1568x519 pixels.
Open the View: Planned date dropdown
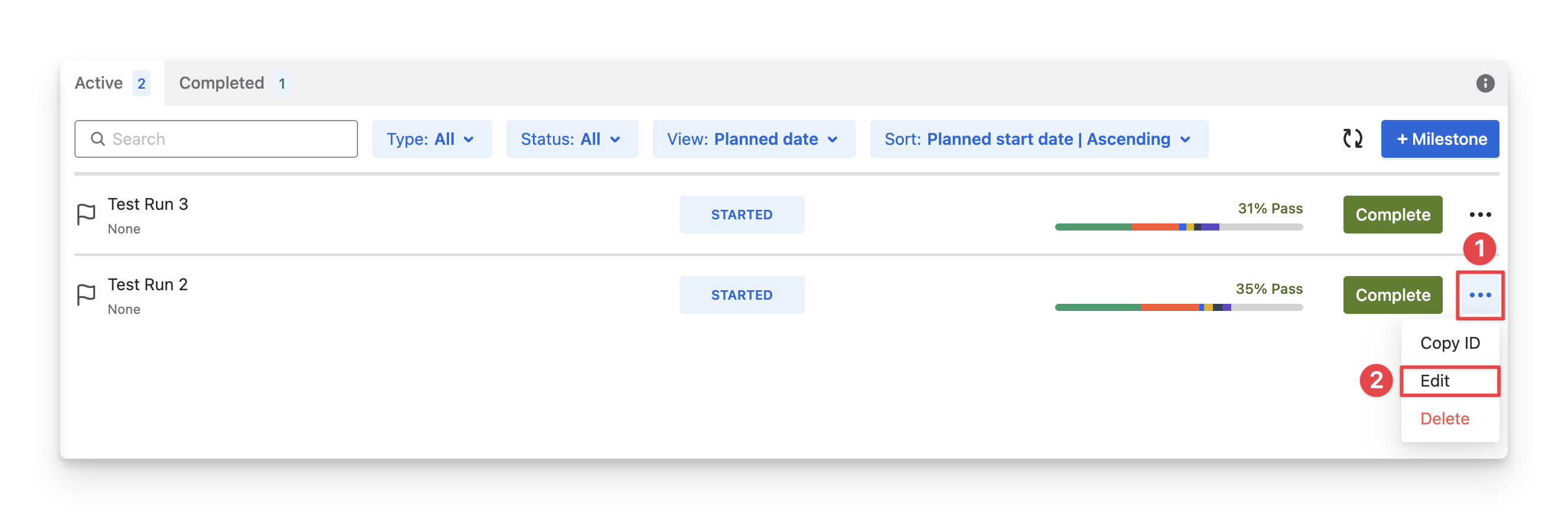coord(753,139)
